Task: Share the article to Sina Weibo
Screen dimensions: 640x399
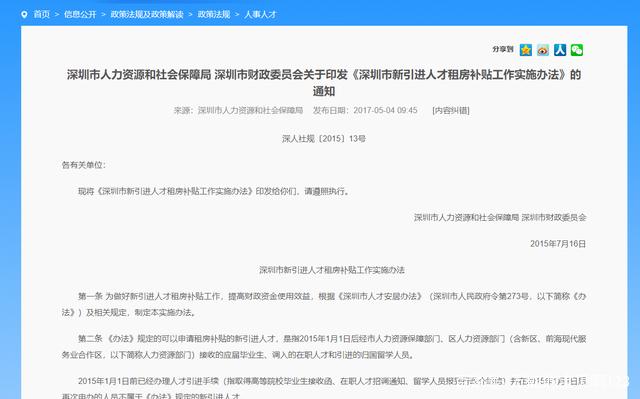Action: [543, 50]
